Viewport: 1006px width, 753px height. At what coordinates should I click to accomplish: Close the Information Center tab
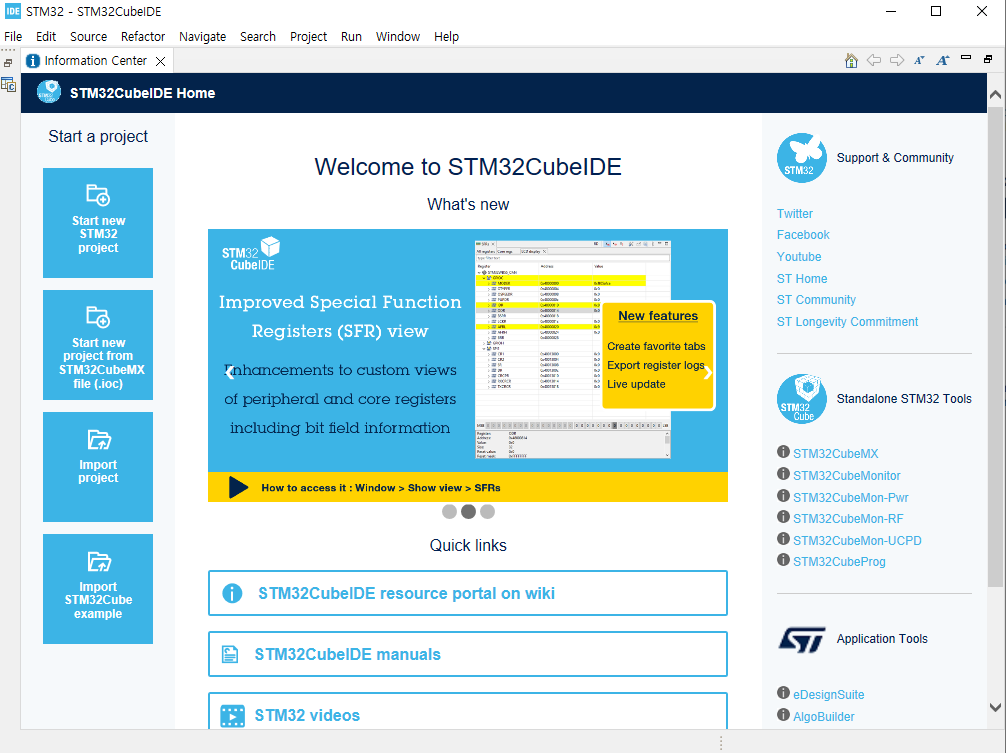[x=160, y=61]
